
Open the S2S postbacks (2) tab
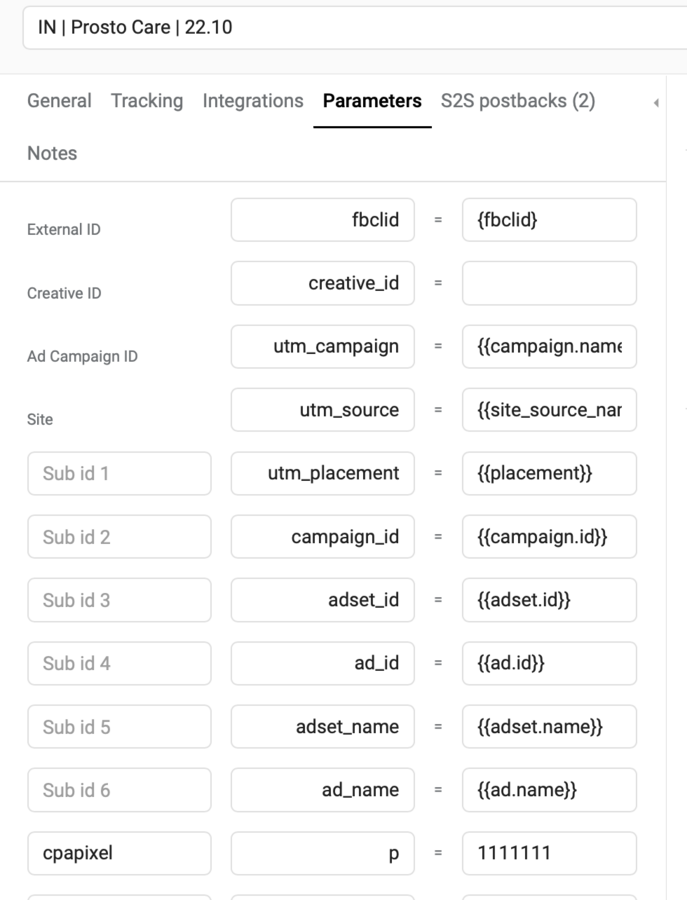click(518, 101)
